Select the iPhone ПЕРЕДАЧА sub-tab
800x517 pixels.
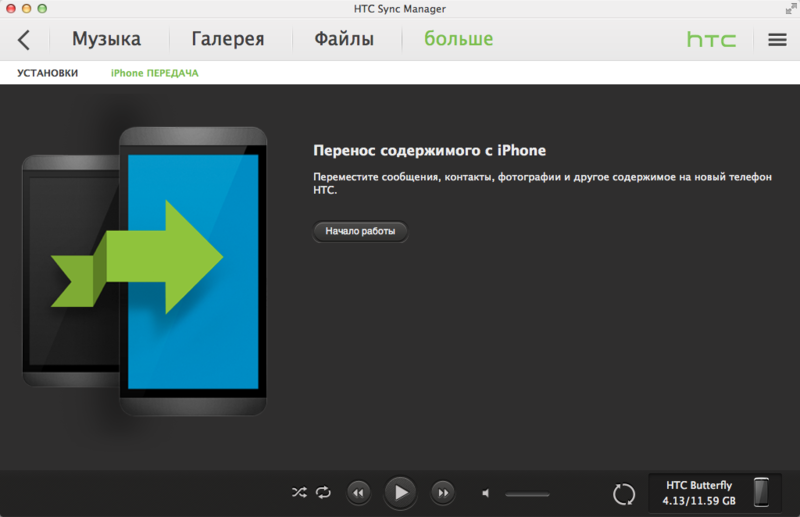tap(155, 73)
